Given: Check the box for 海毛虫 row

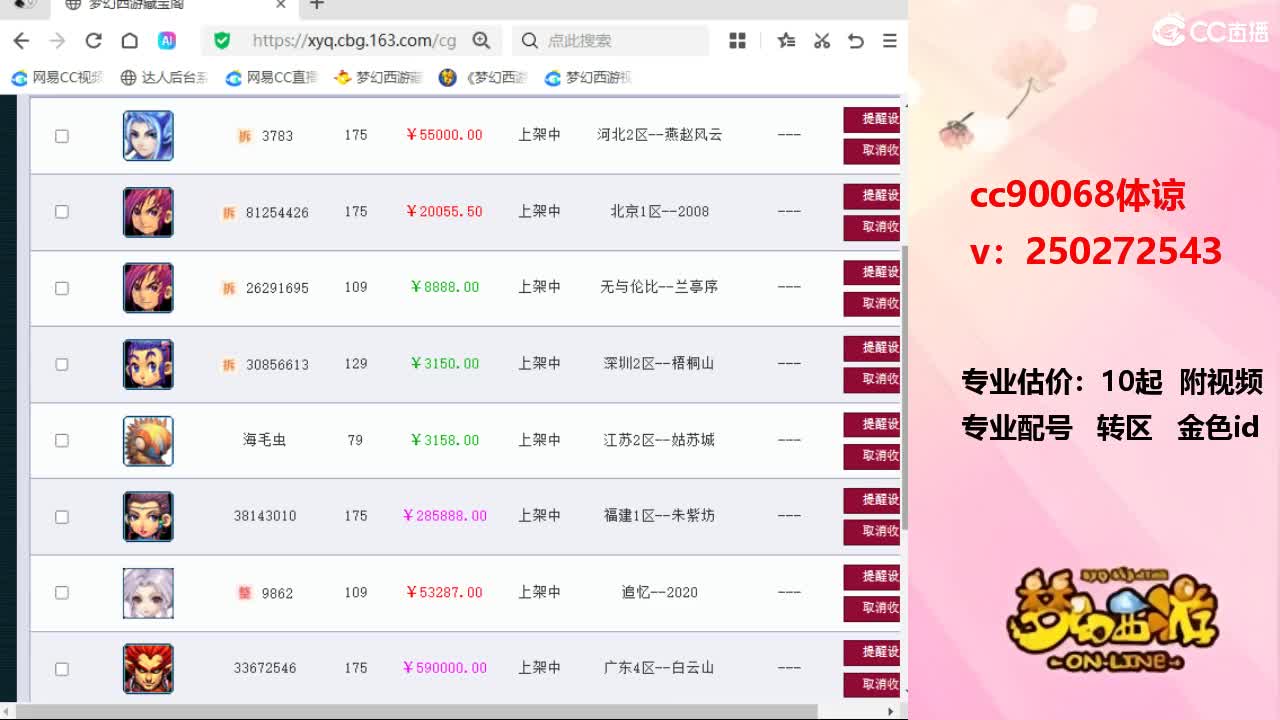Looking at the screenshot, I should coord(62,441).
